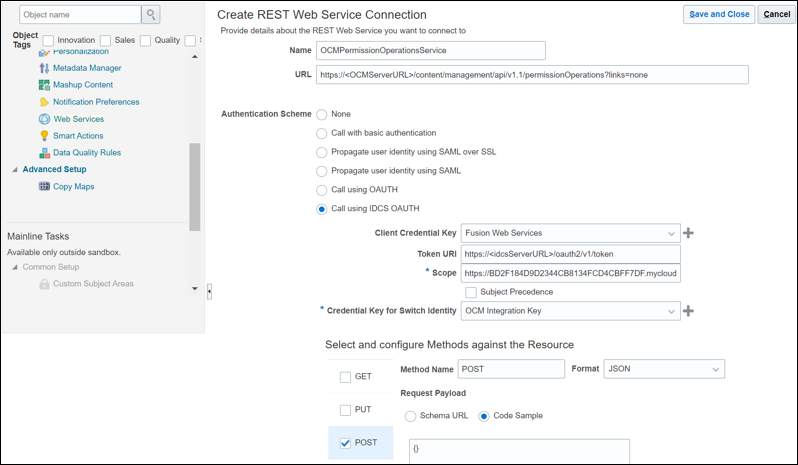Enable the Subject Precedence checkbox
This screenshot has height=465, width=798.
pyautogui.click(x=471, y=292)
